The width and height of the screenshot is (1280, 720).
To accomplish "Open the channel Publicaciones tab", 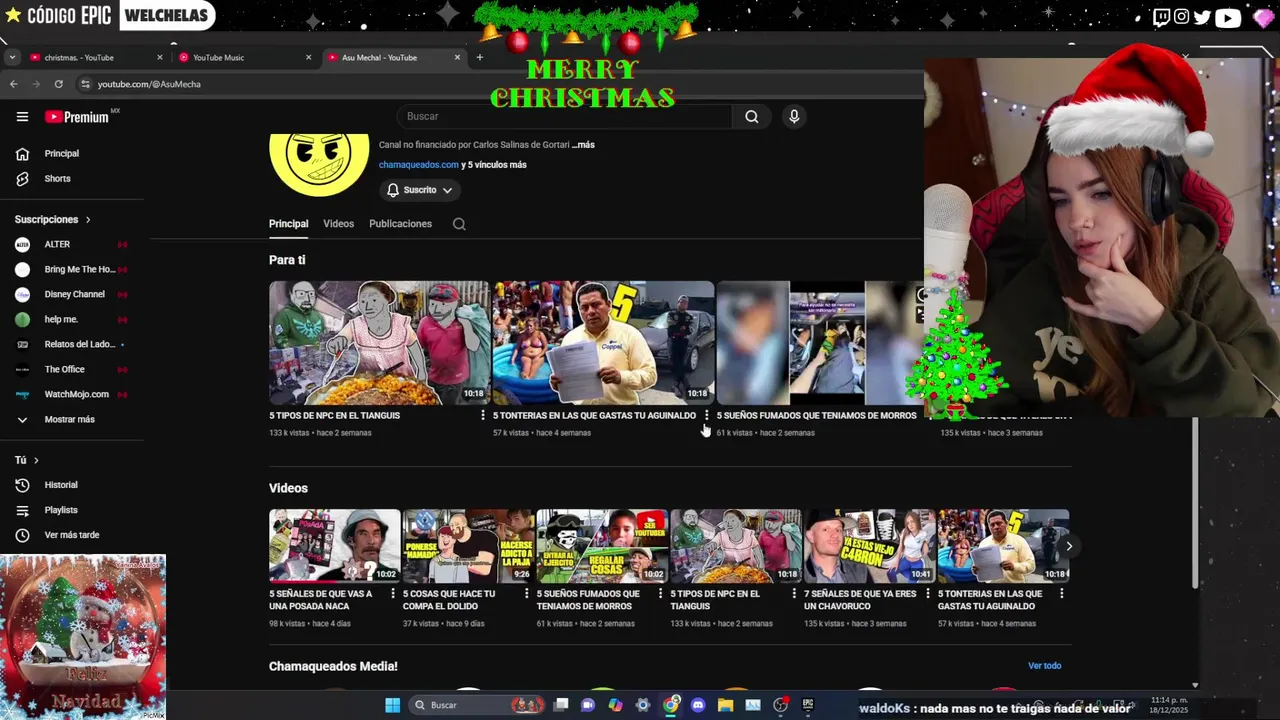I will pos(400,224).
